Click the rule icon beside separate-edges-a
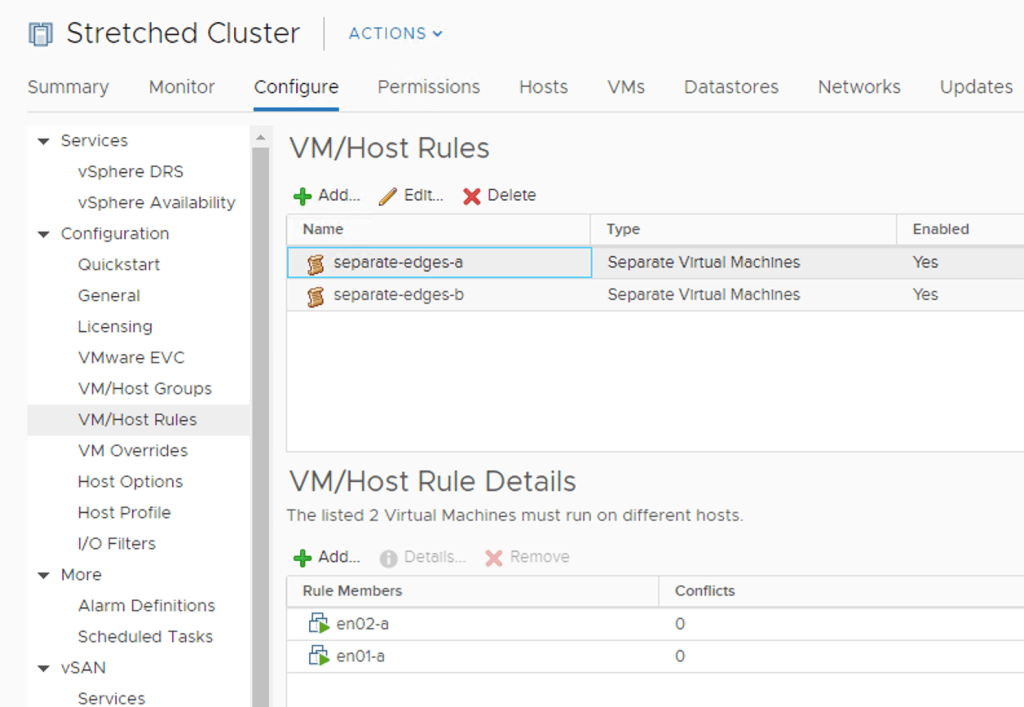1024x707 pixels. (x=315, y=262)
